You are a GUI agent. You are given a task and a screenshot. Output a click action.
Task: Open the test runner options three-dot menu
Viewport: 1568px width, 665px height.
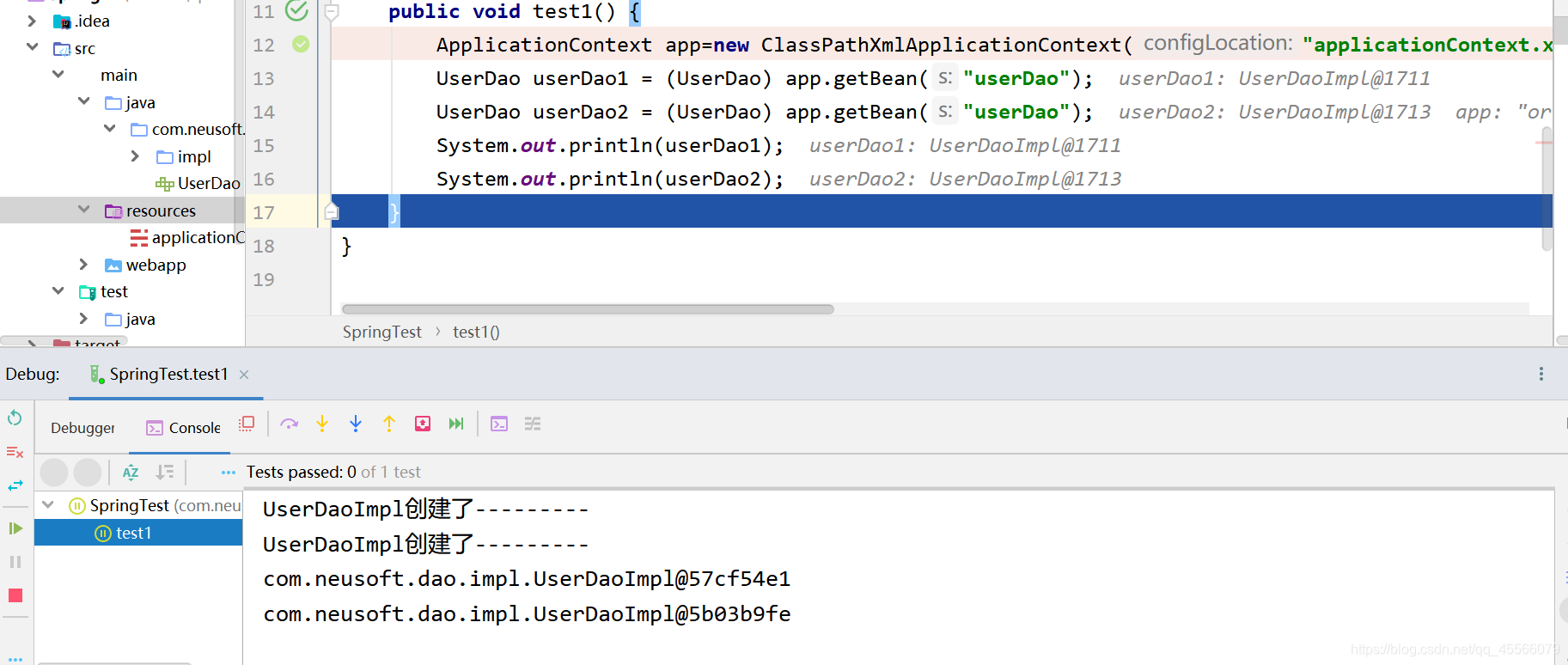point(228,472)
